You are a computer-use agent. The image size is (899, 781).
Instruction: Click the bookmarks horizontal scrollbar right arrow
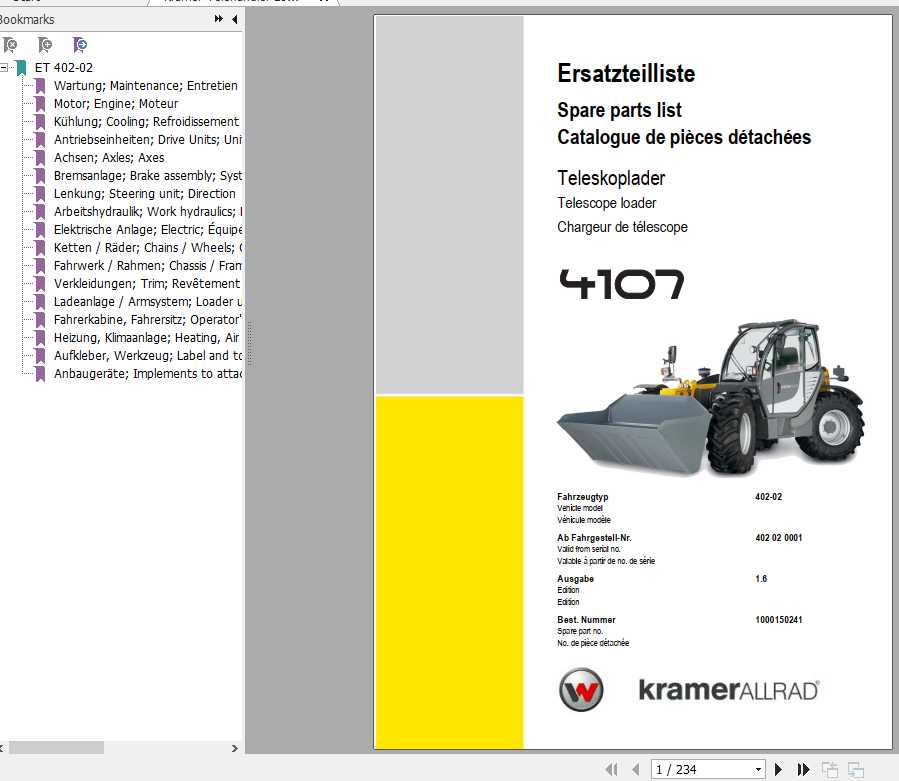[x=236, y=747]
